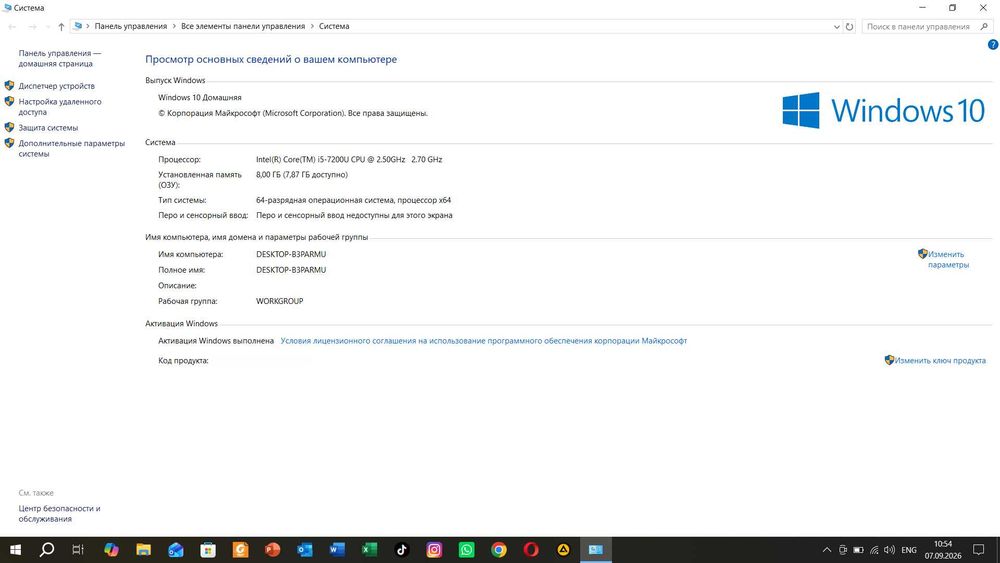
Task: Click the Forward navigation arrow
Action: pyautogui.click(x=33, y=27)
